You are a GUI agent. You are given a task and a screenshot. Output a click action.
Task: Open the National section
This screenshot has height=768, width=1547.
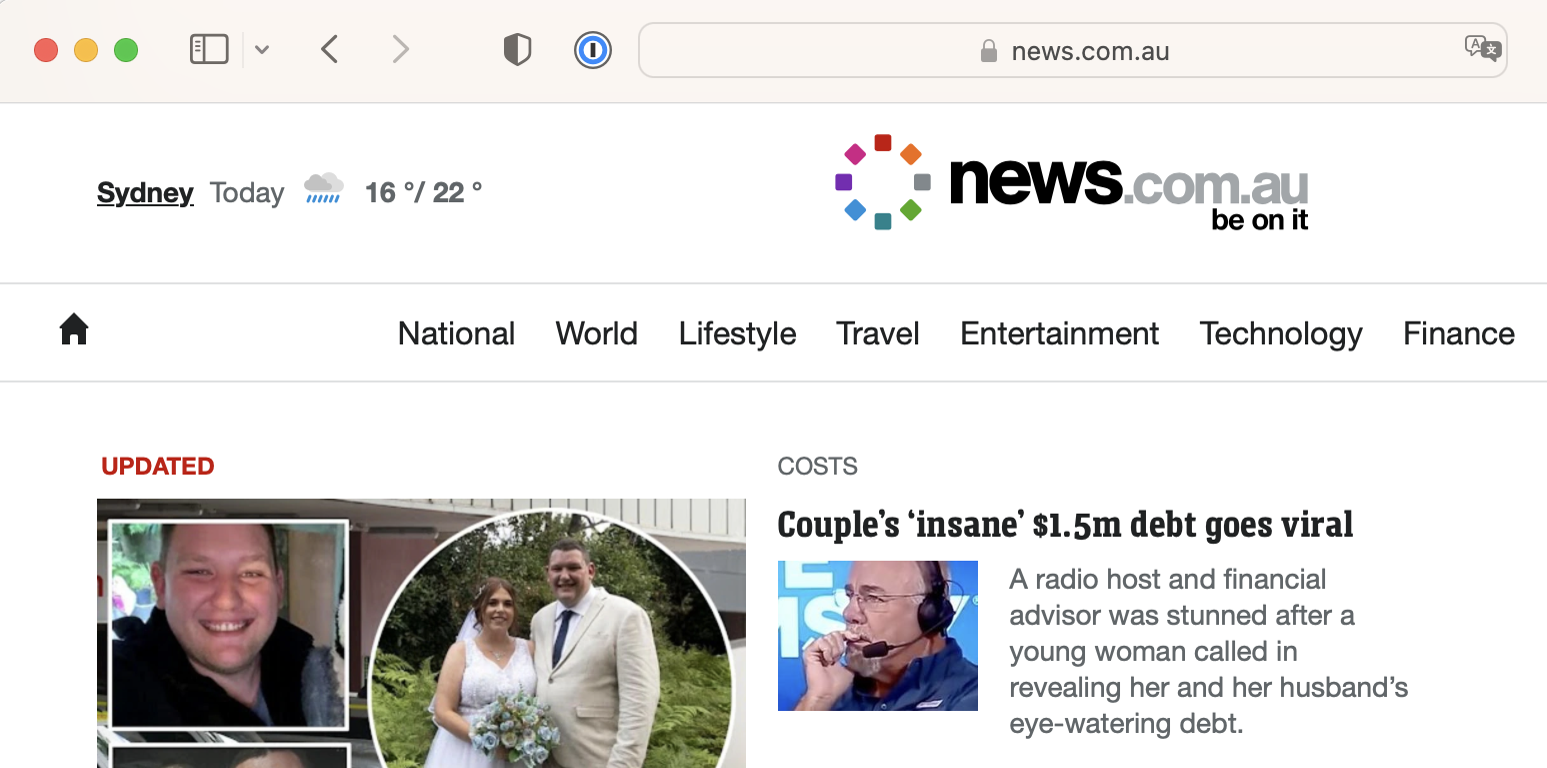pyautogui.click(x=457, y=333)
